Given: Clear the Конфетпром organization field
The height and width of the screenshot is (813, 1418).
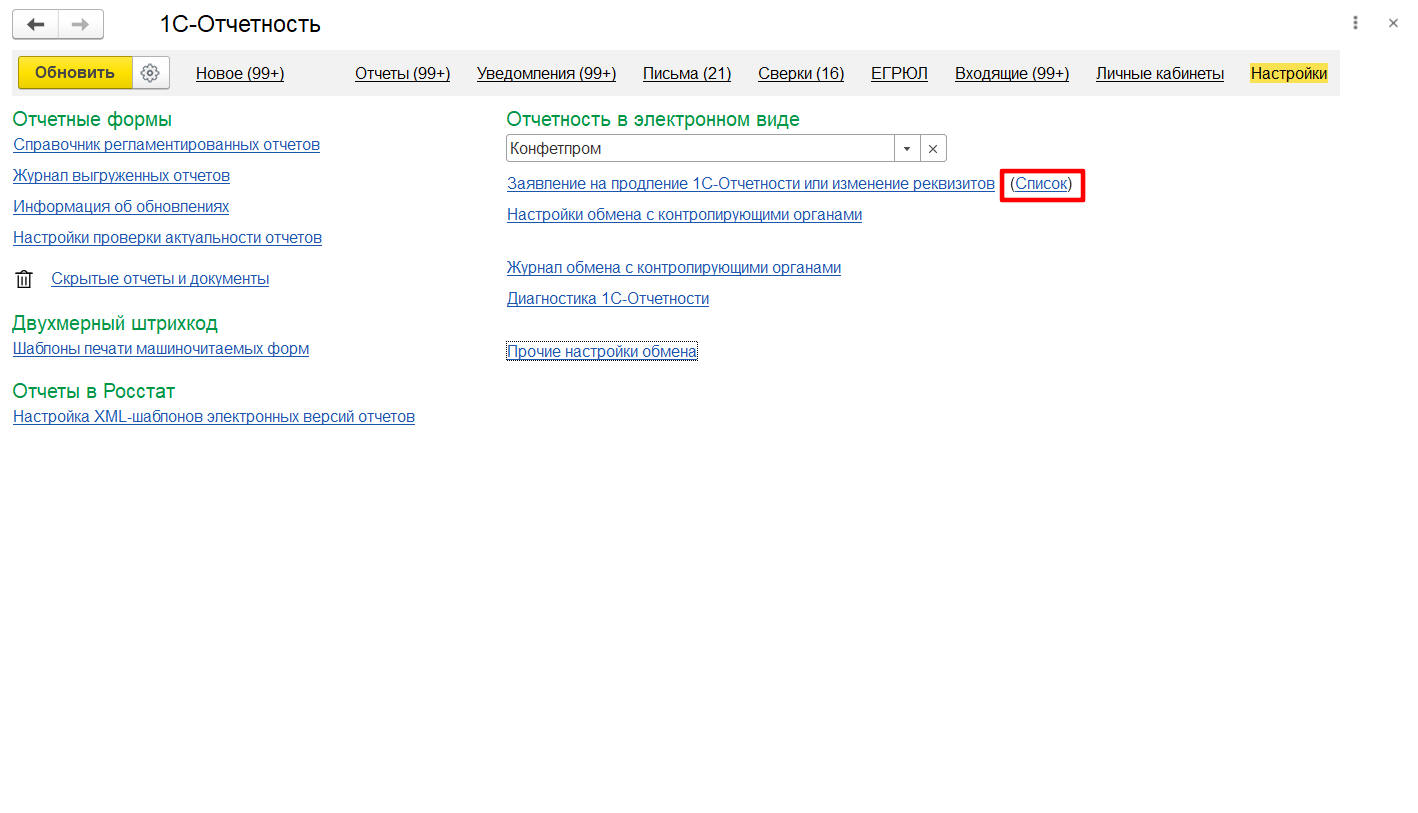Looking at the screenshot, I should 932,148.
